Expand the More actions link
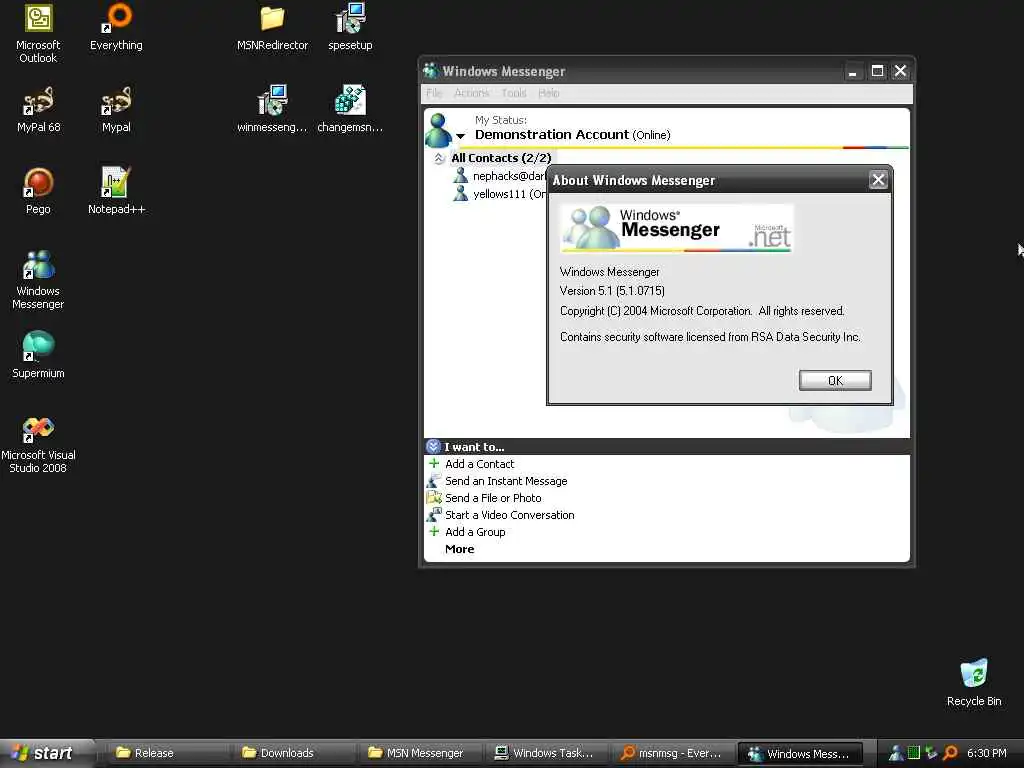Viewport: 1024px width, 768px height. (x=459, y=549)
